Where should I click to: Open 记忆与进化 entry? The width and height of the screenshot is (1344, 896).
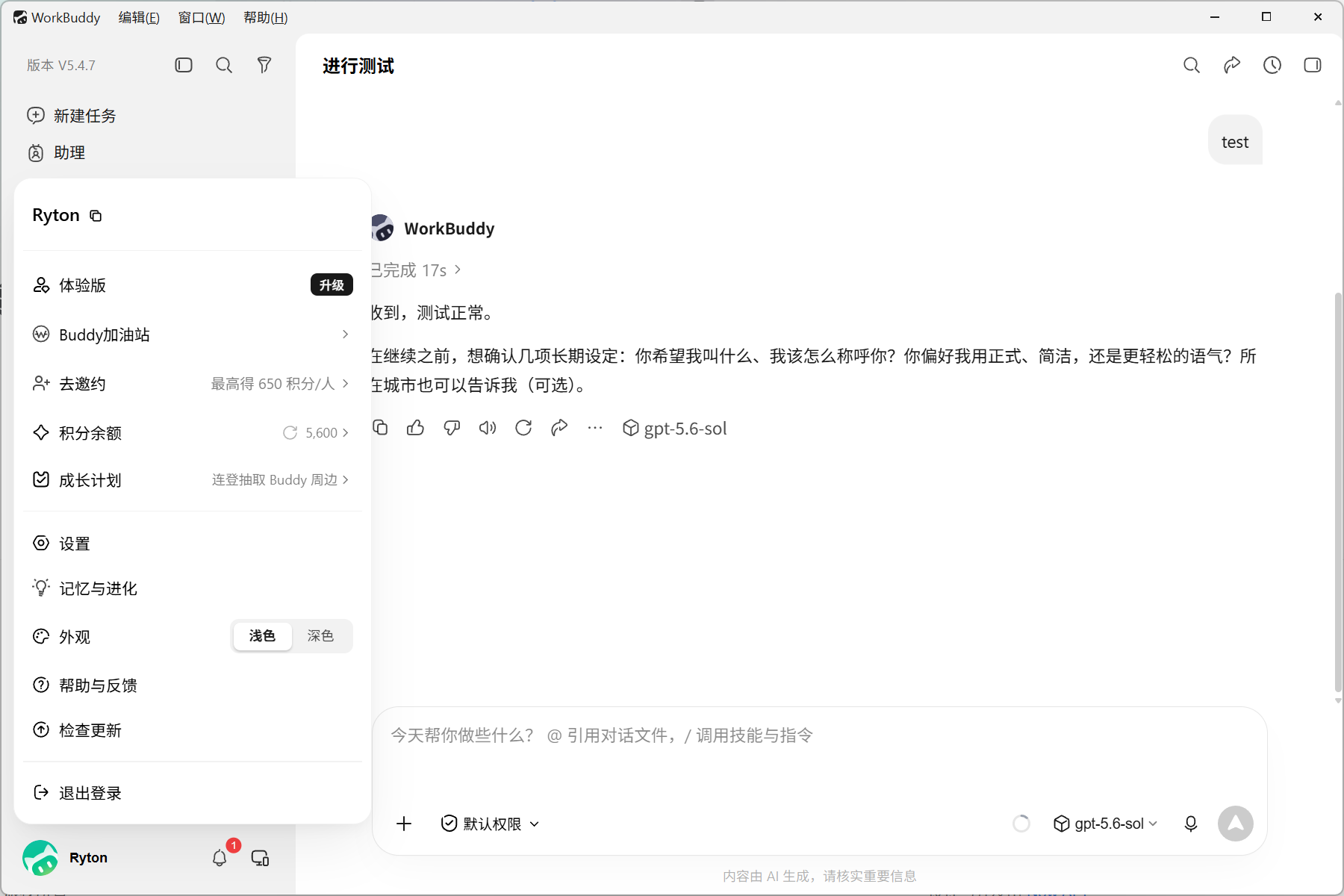[x=192, y=588]
